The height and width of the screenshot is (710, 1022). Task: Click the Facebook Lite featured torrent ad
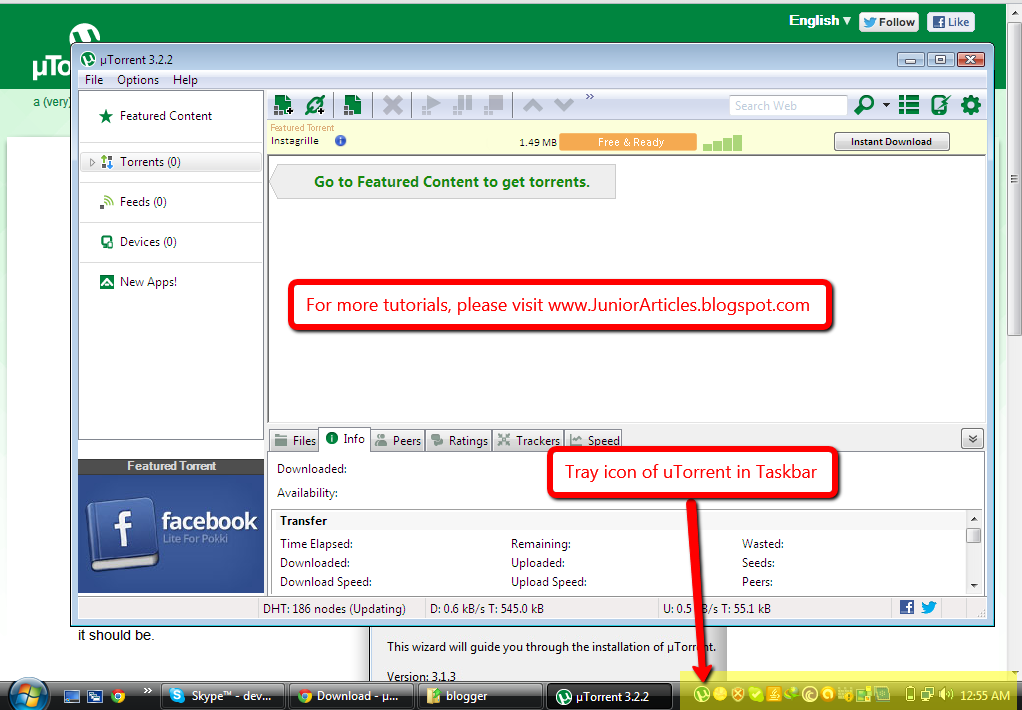pyautogui.click(x=171, y=533)
